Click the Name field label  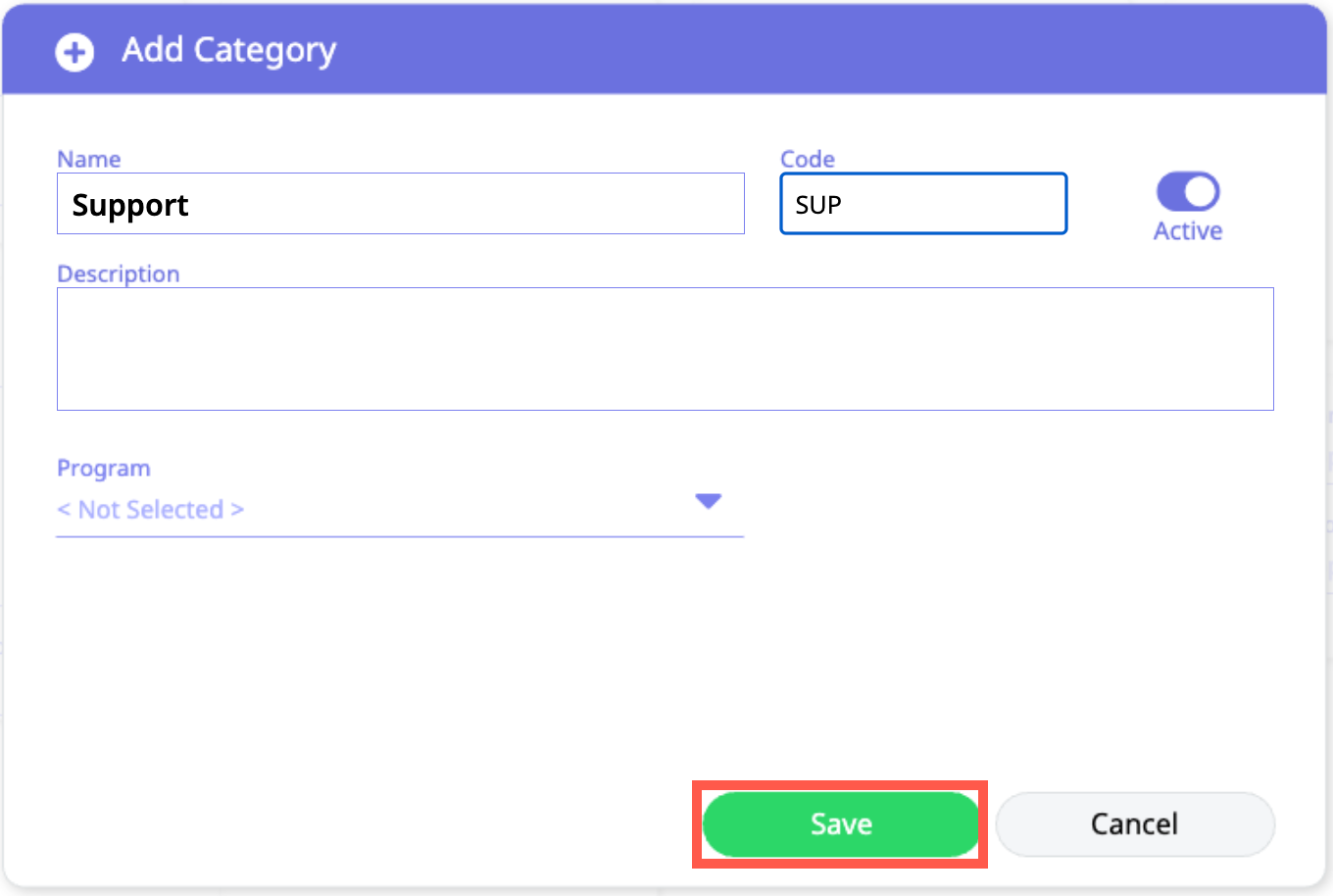[x=89, y=159]
